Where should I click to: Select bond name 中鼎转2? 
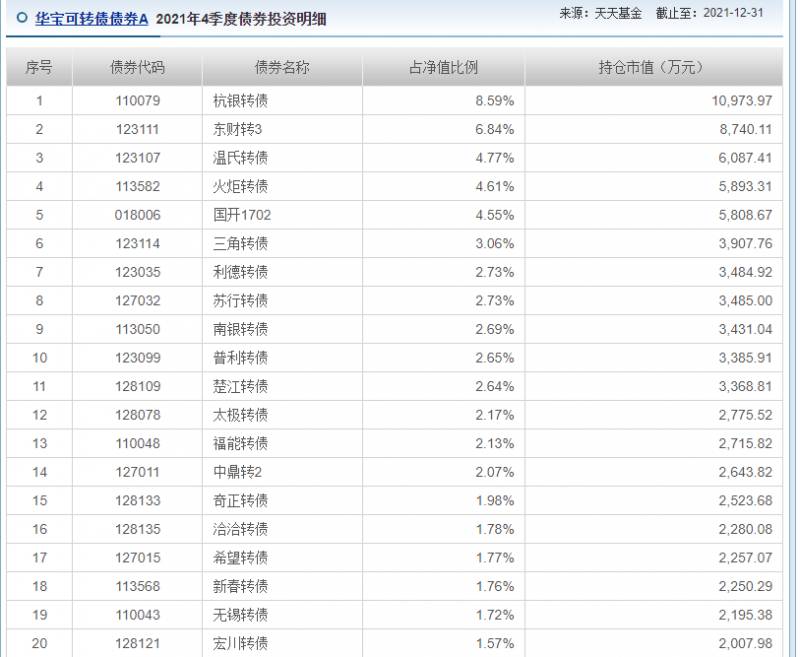point(237,472)
